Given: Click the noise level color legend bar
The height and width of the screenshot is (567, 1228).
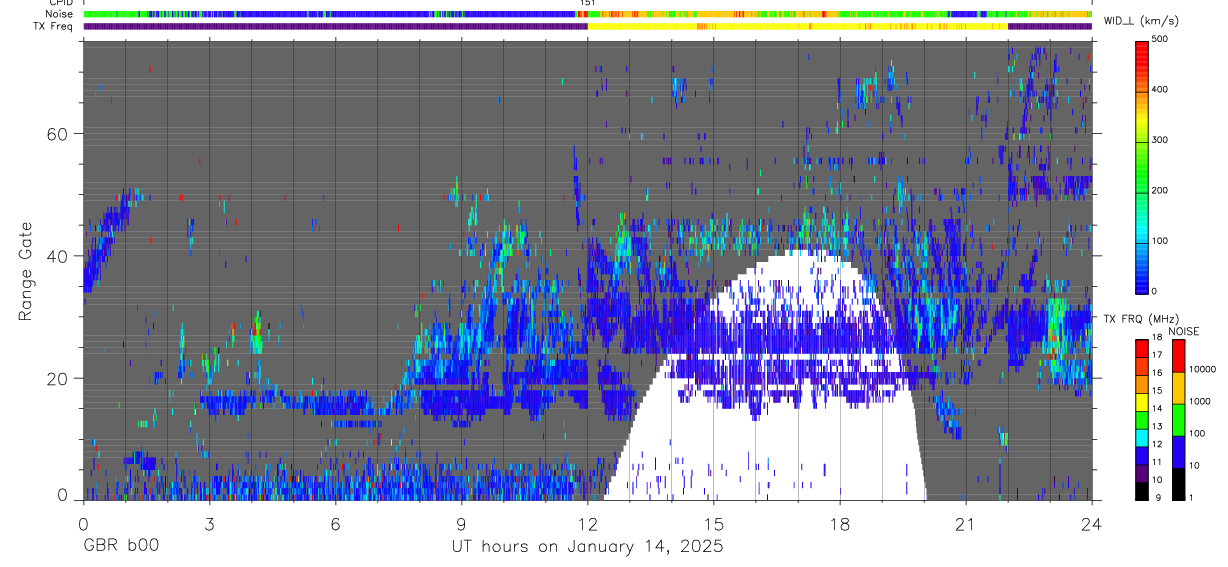Looking at the screenshot, I should 1177,419.
